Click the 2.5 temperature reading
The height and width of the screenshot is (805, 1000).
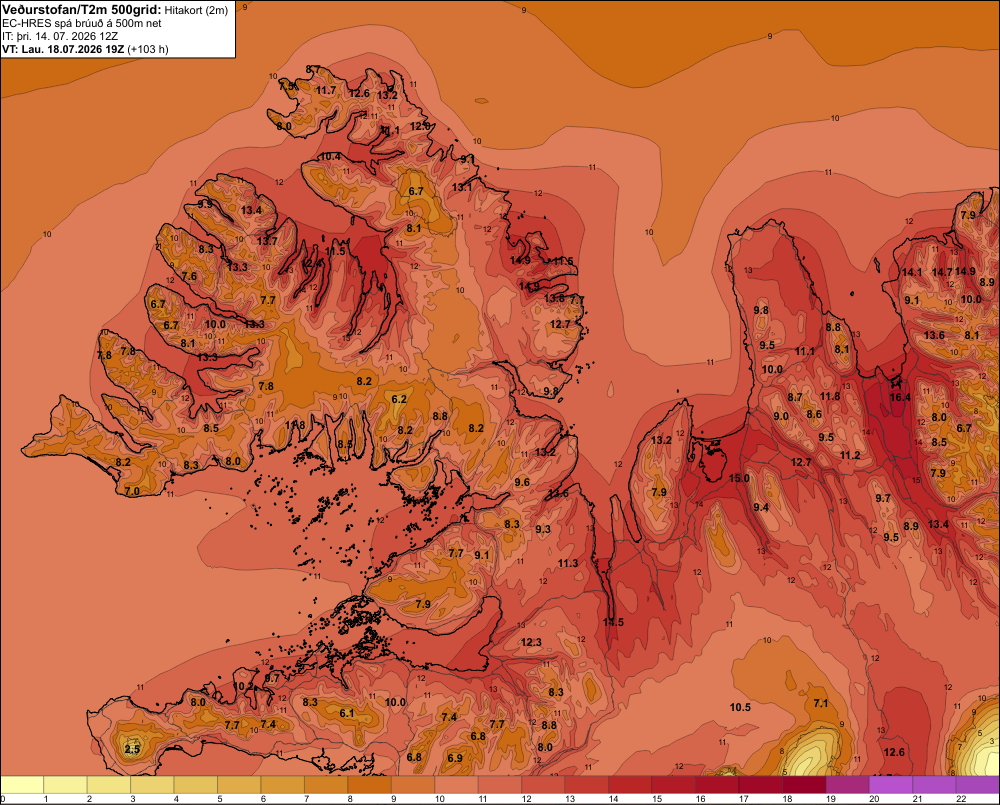[132, 749]
